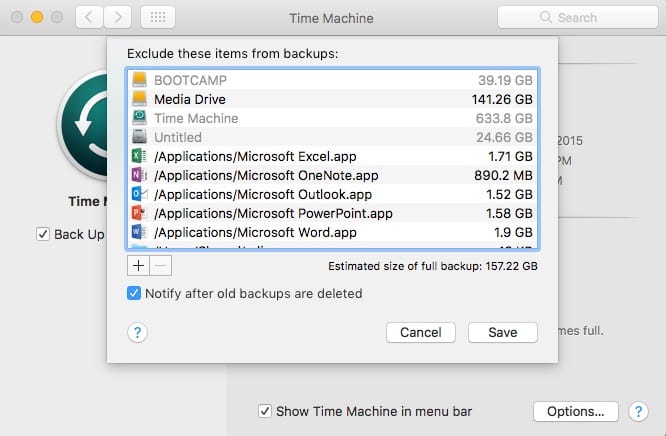Click the Microsoft PowerPoint app icon
Screen dimensions: 666x436
tap(139, 213)
